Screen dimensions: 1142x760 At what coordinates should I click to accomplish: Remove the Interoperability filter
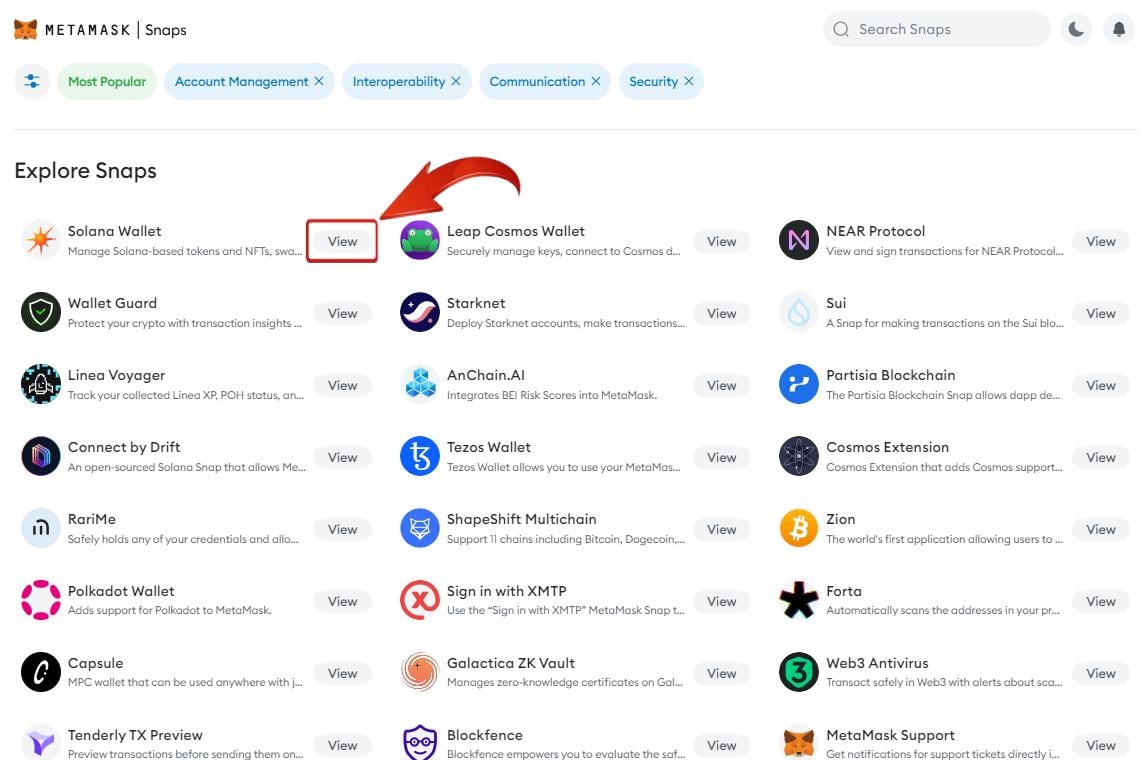[x=456, y=81]
